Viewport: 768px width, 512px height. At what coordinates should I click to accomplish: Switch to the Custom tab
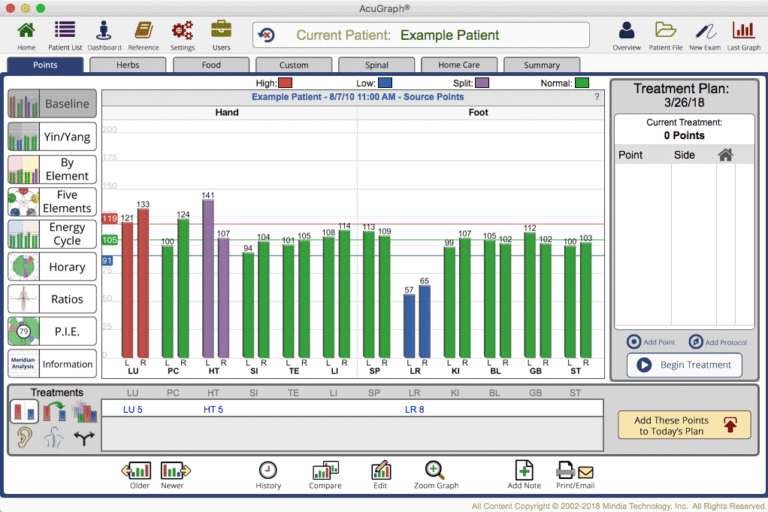pyautogui.click(x=294, y=65)
